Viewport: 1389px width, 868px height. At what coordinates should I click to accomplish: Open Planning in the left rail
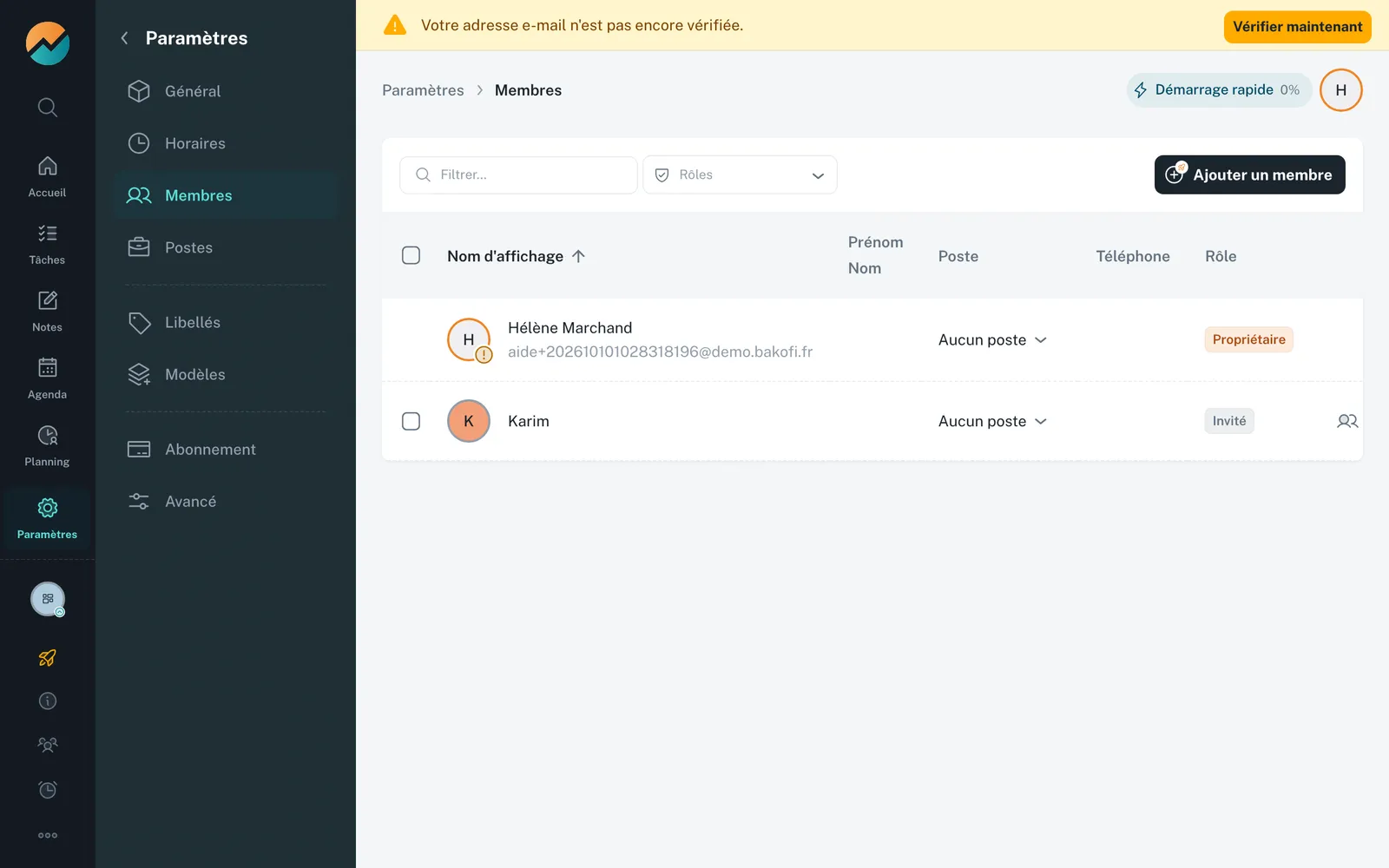click(x=48, y=446)
